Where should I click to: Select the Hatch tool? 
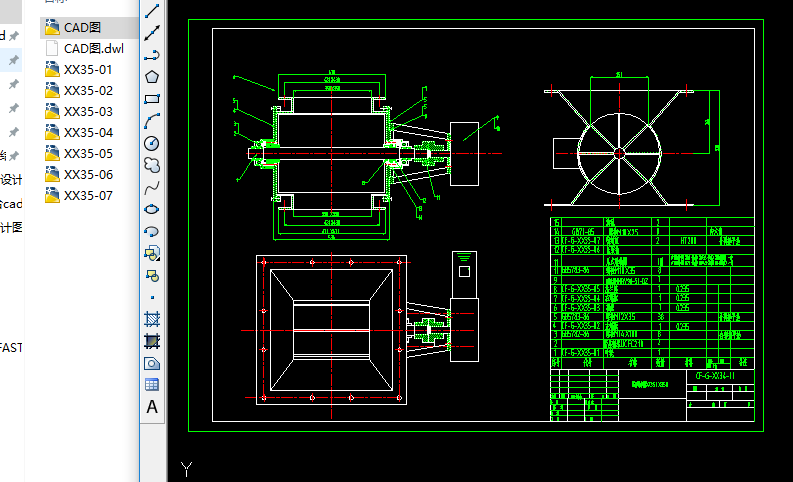(153, 319)
